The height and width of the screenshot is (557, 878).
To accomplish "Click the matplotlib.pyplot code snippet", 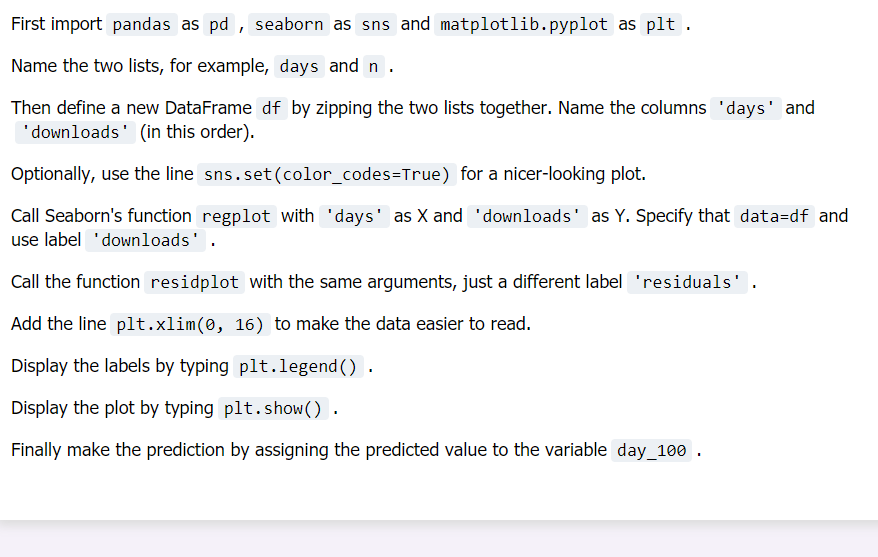I will pos(524,25).
